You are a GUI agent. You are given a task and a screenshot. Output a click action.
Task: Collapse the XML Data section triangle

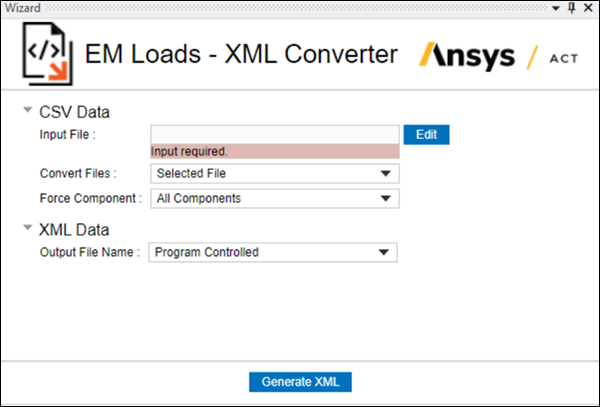coord(27,228)
